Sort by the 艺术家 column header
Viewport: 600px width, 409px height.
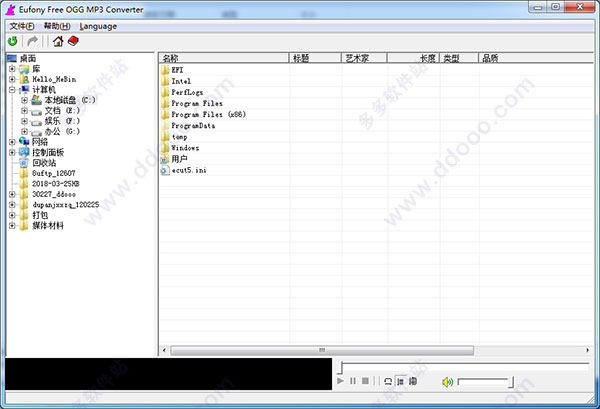click(364, 58)
